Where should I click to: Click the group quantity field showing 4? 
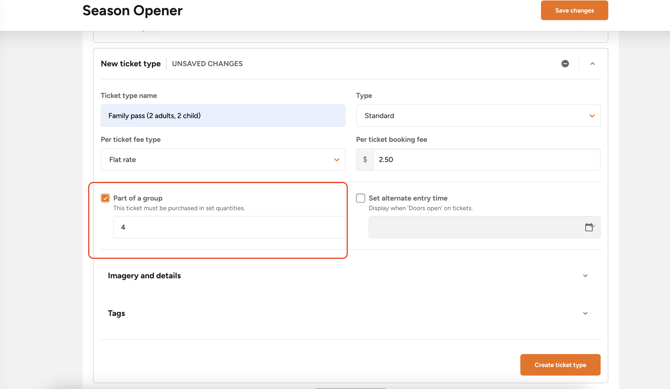click(229, 227)
